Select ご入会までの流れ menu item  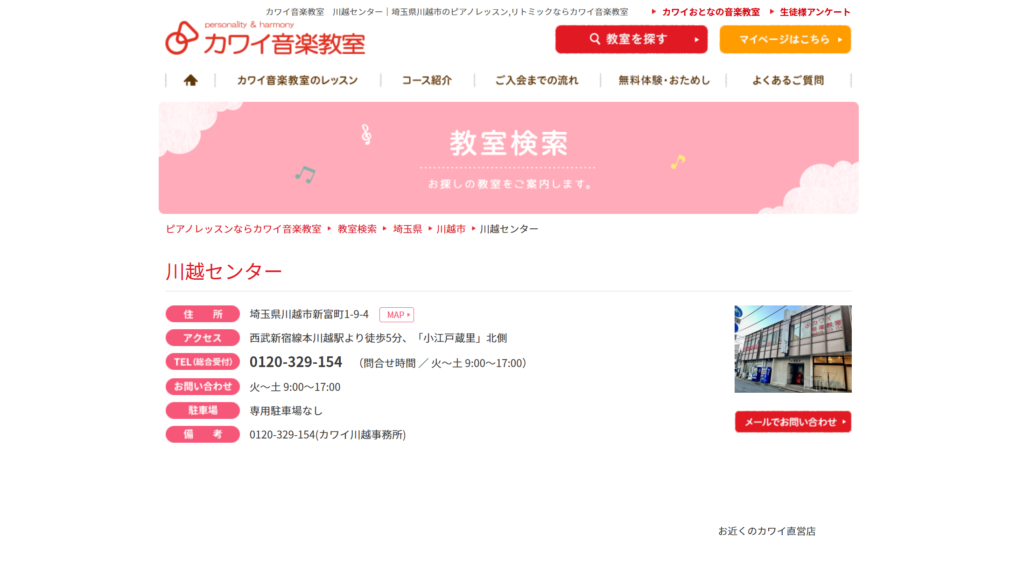pyautogui.click(x=536, y=80)
